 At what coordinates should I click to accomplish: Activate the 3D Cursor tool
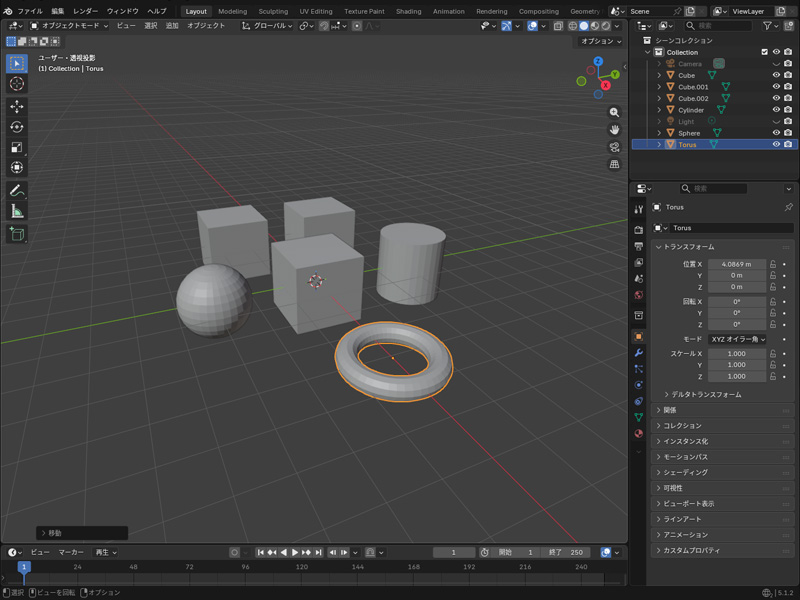click(17, 84)
